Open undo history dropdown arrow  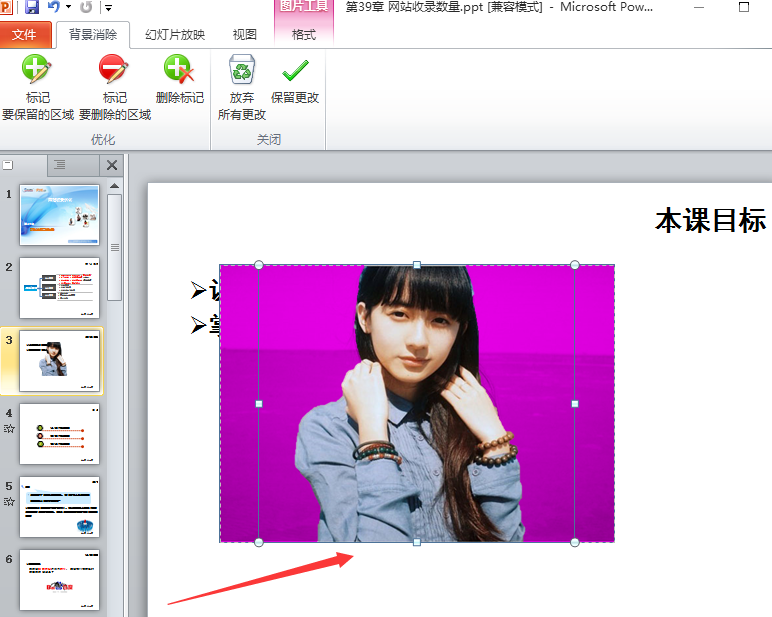pyautogui.click(x=68, y=7)
